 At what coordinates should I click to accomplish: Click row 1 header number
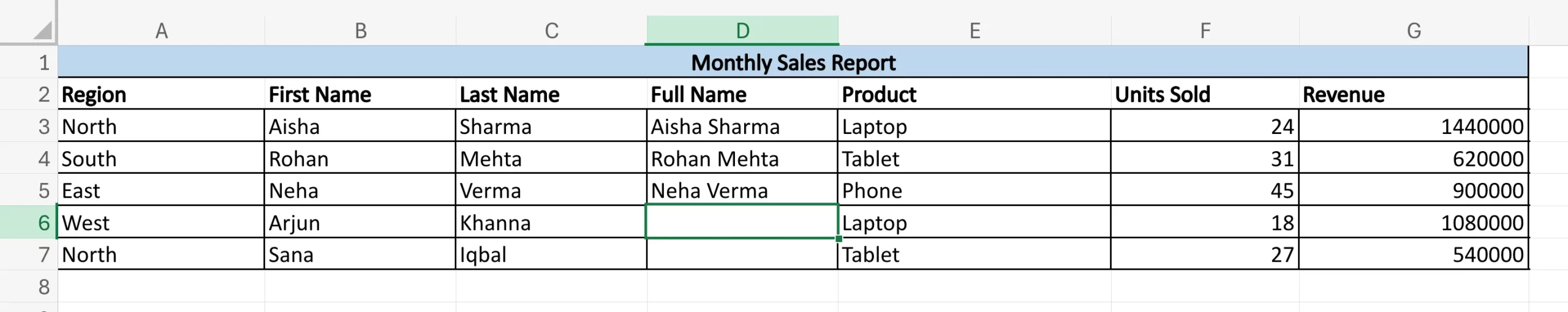(x=43, y=62)
